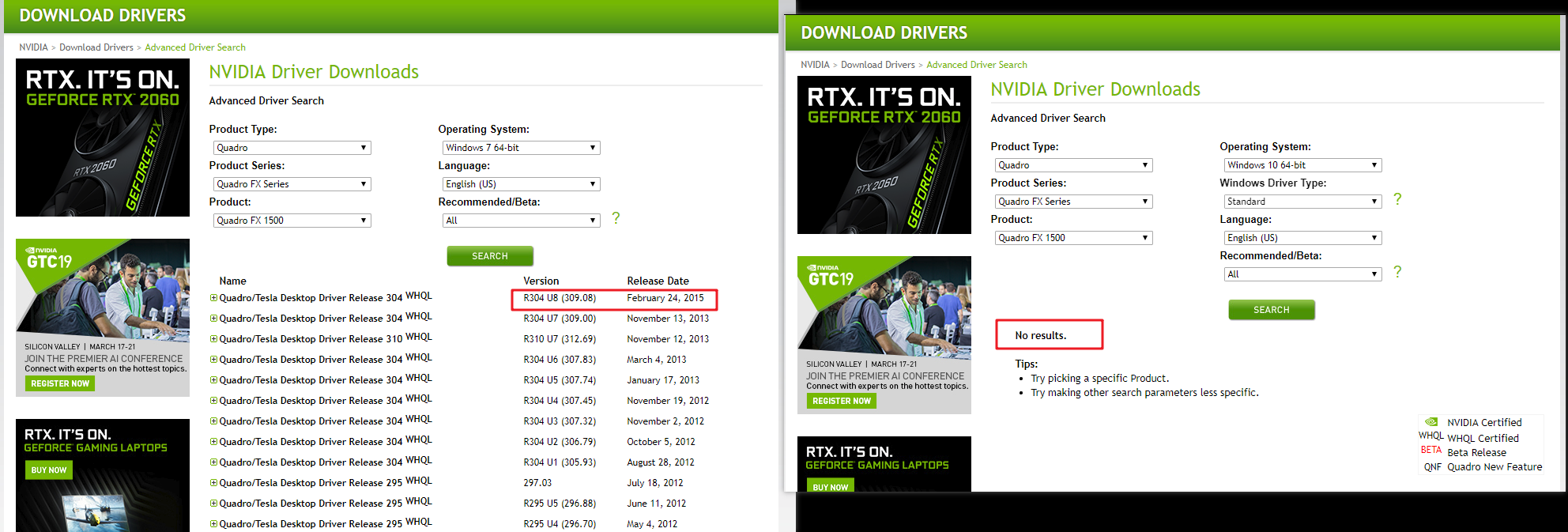Screen dimensions: 1568x532
Task: Click the GTC19 conference banner on the Windows 10 page
Action: click(884, 335)
